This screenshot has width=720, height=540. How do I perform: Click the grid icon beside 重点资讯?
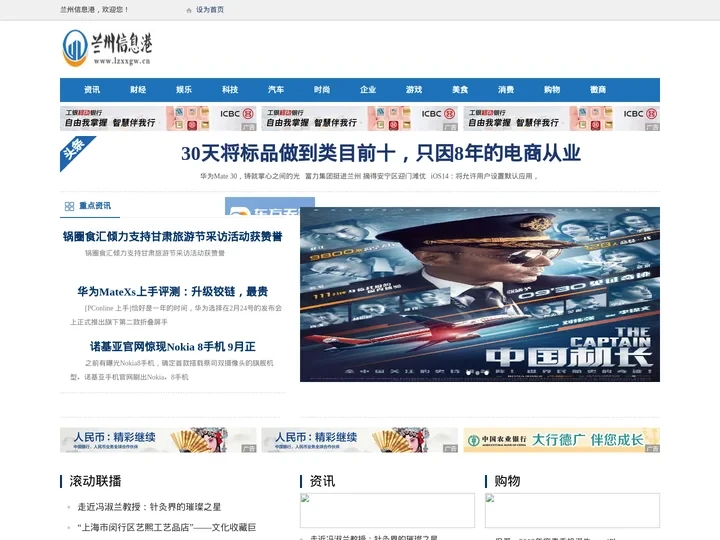[x=69, y=206]
